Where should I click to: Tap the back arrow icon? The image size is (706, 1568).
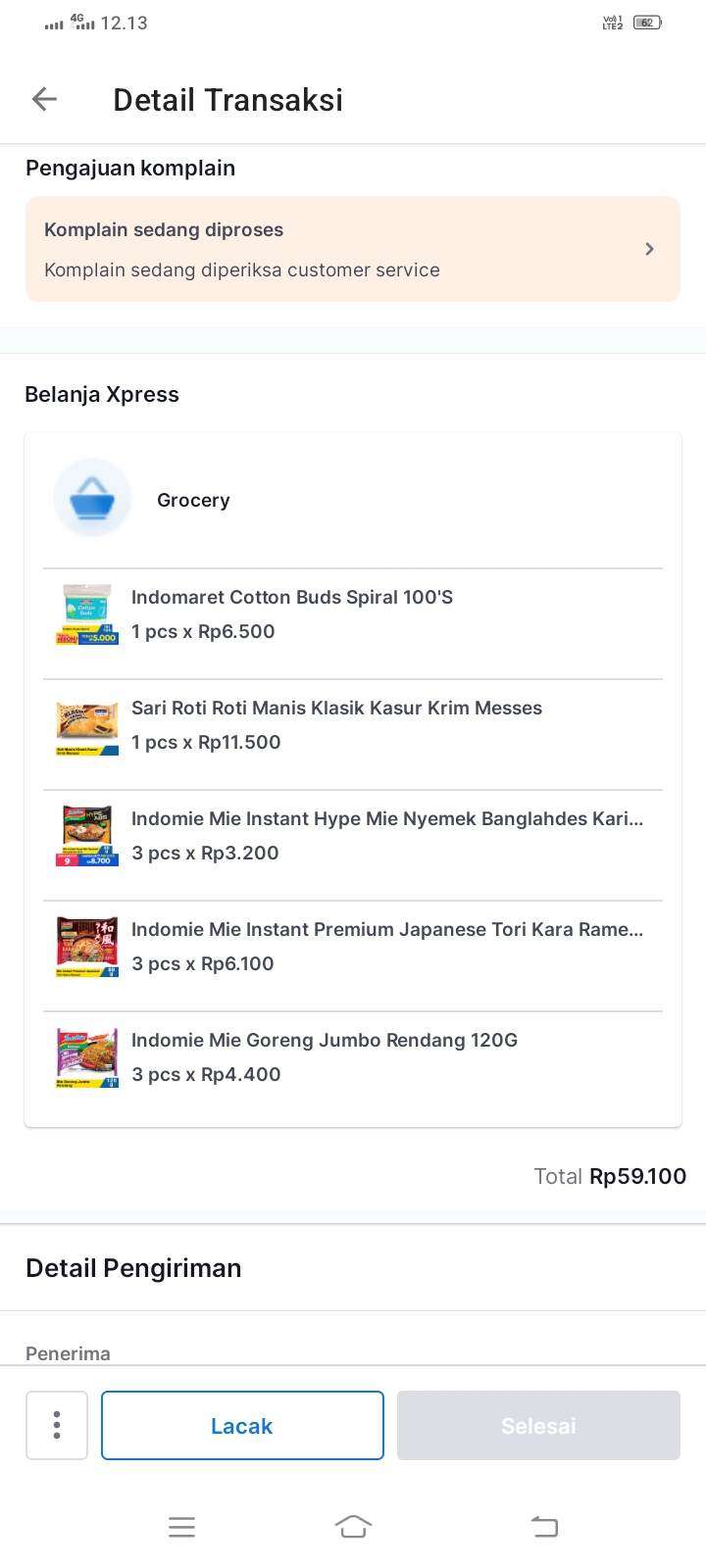pyautogui.click(x=45, y=99)
